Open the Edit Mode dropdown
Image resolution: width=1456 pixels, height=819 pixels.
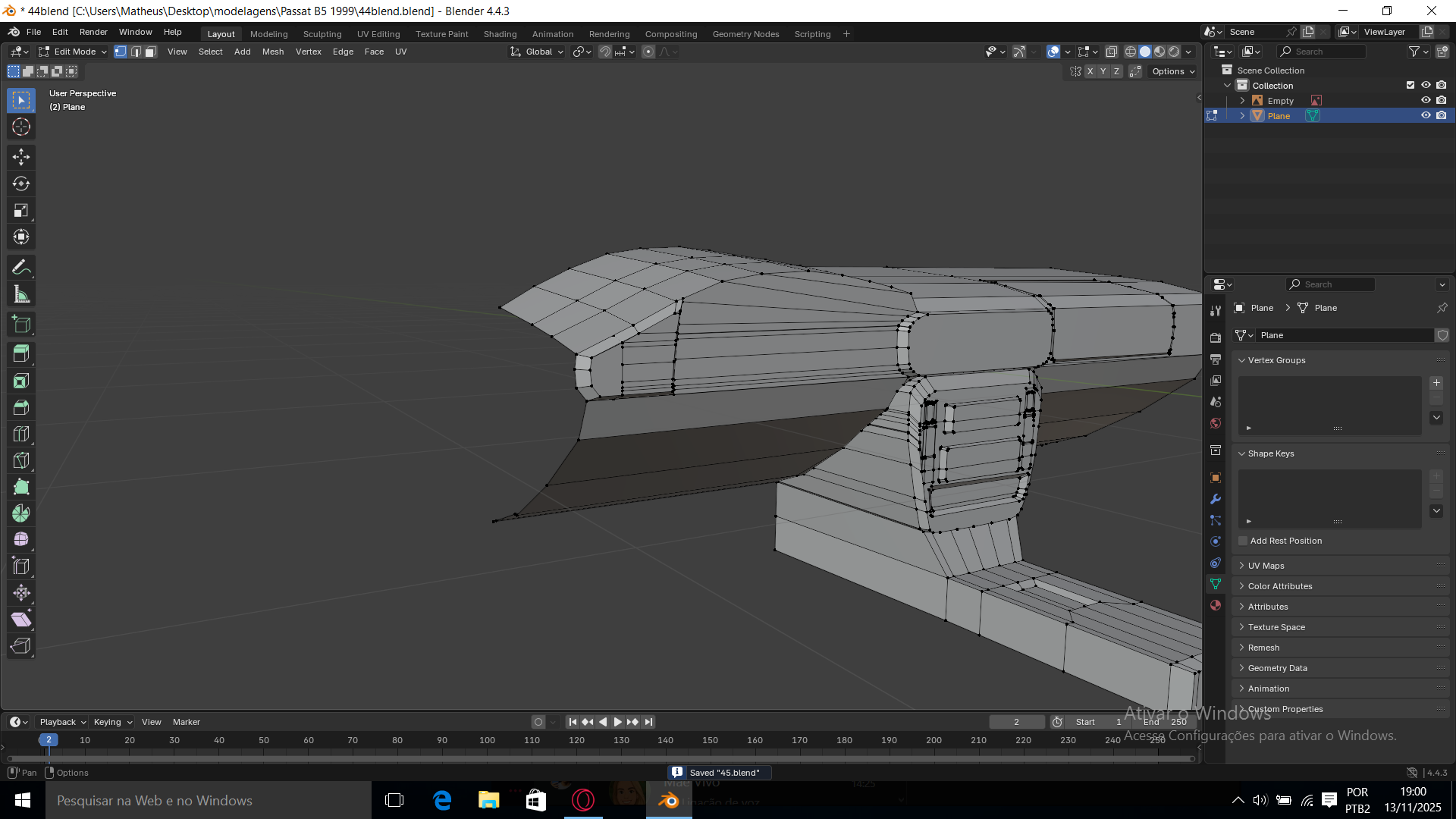tap(74, 52)
